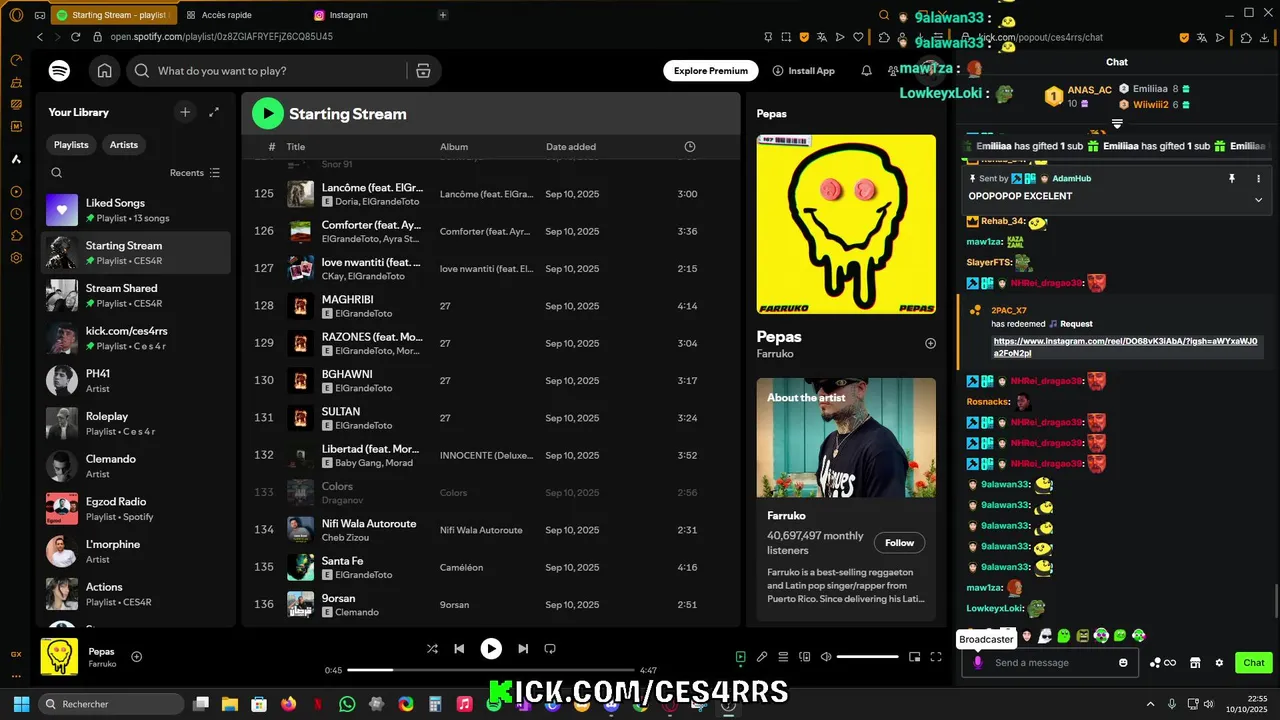The height and width of the screenshot is (720, 1280).
Task: Toggle shuffle in the player bar
Action: 432,649
